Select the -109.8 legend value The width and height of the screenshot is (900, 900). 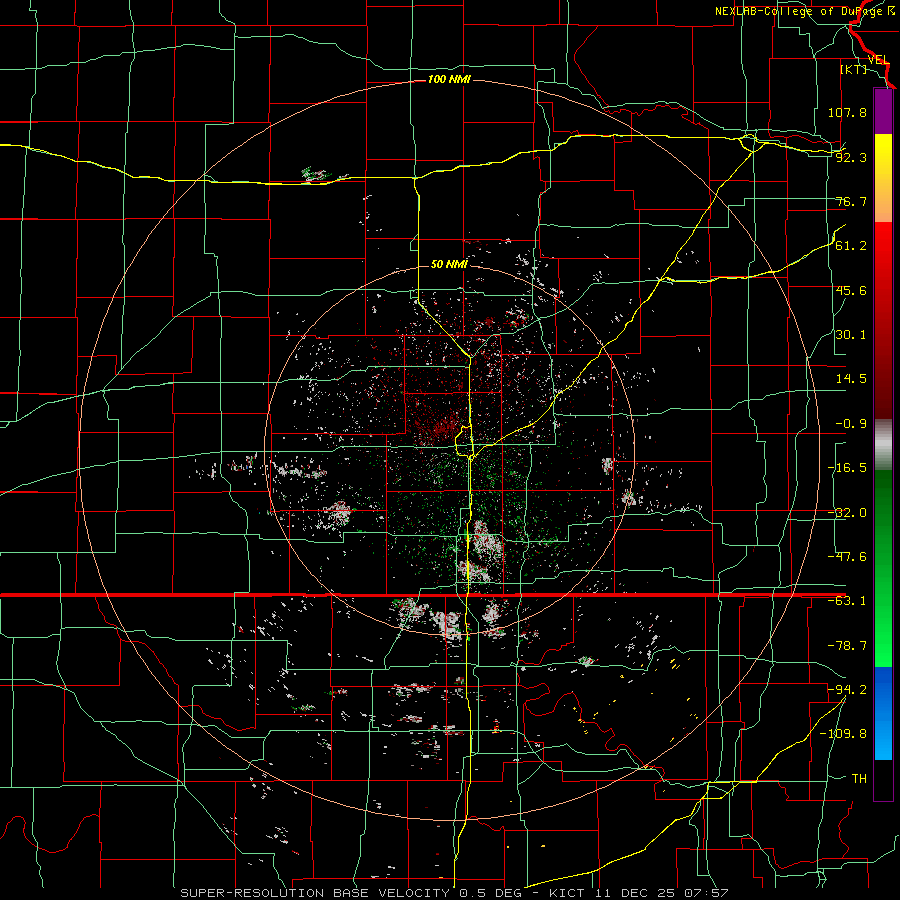(843, 734)
